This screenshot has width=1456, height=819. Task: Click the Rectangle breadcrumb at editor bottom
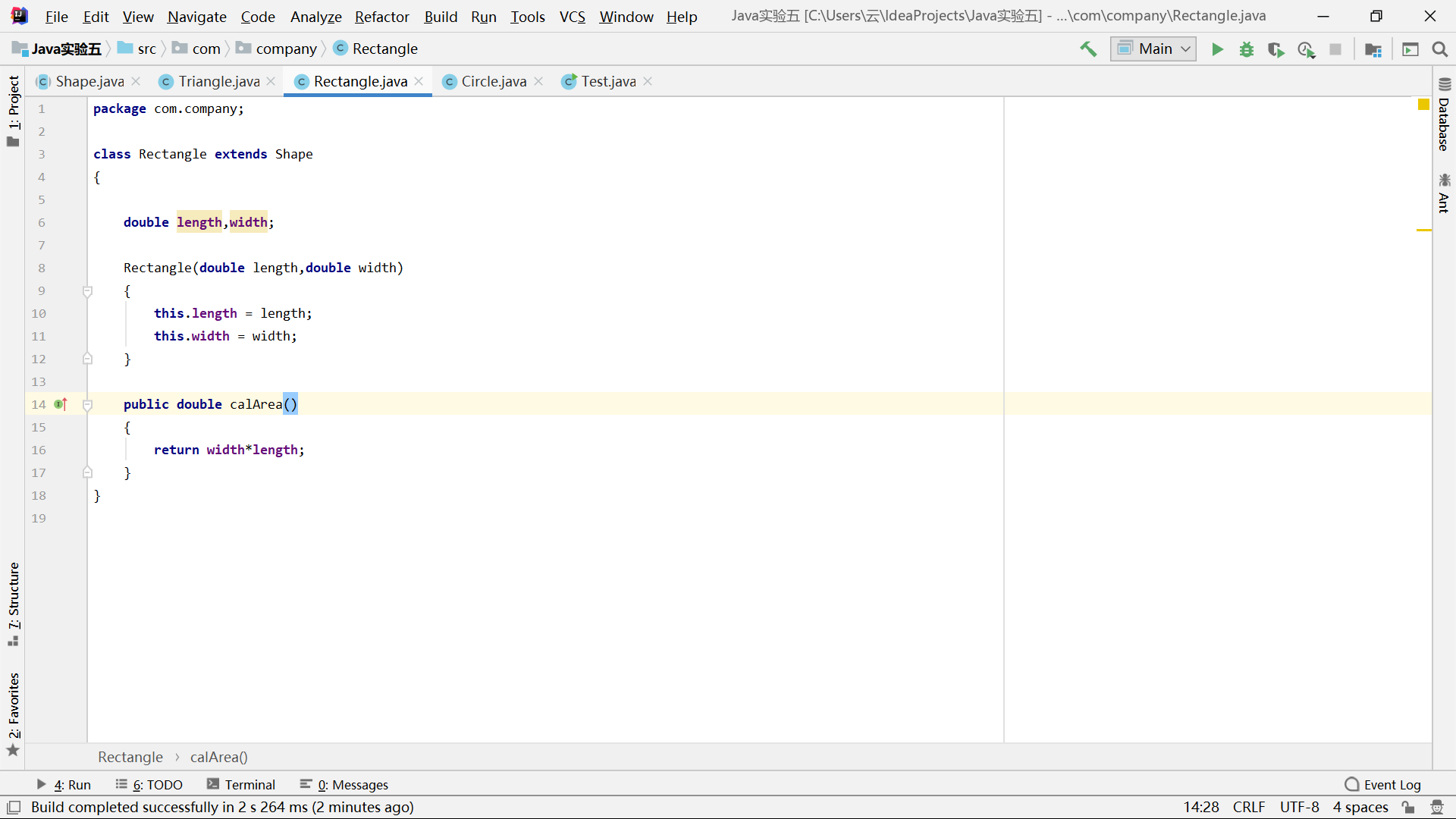130,757
